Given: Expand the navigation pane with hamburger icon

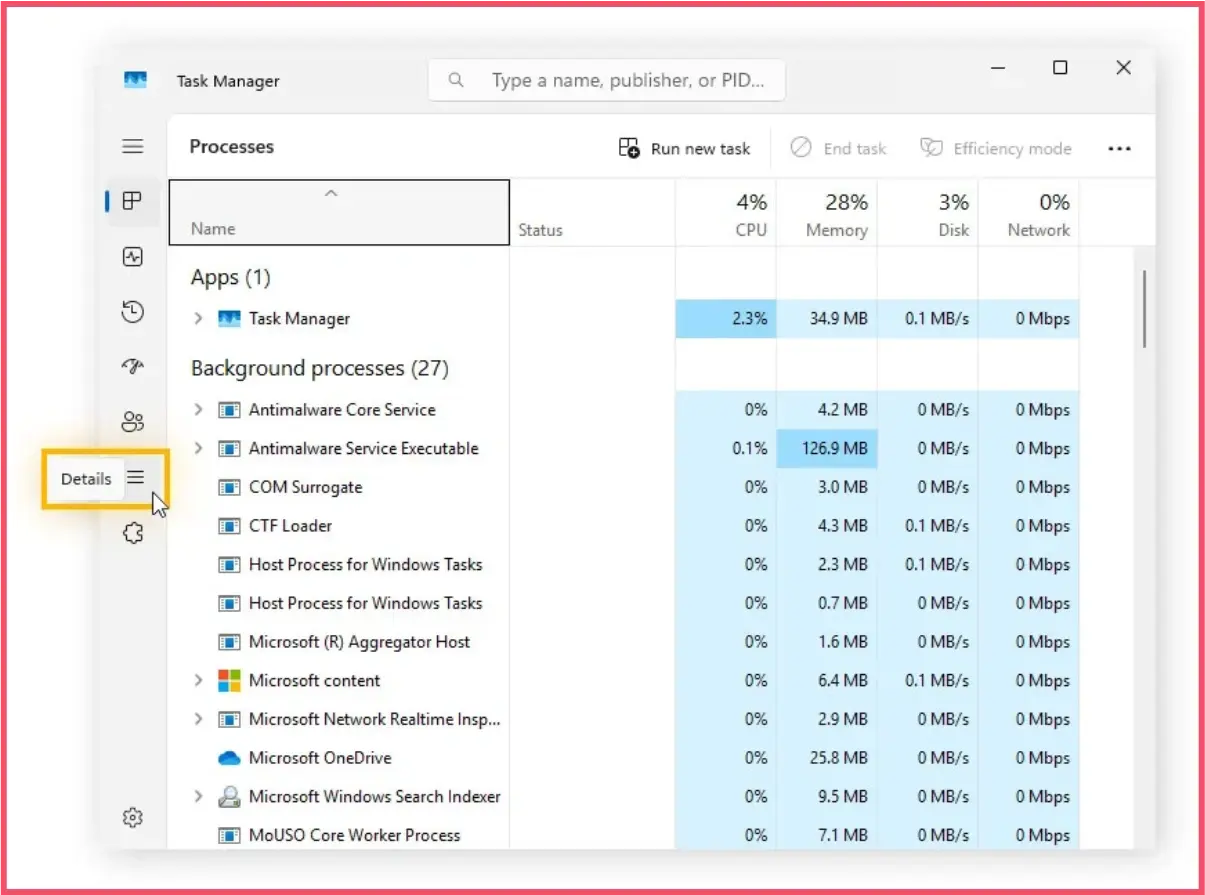Looking at the screenshot, I should (x=132, y=146).
